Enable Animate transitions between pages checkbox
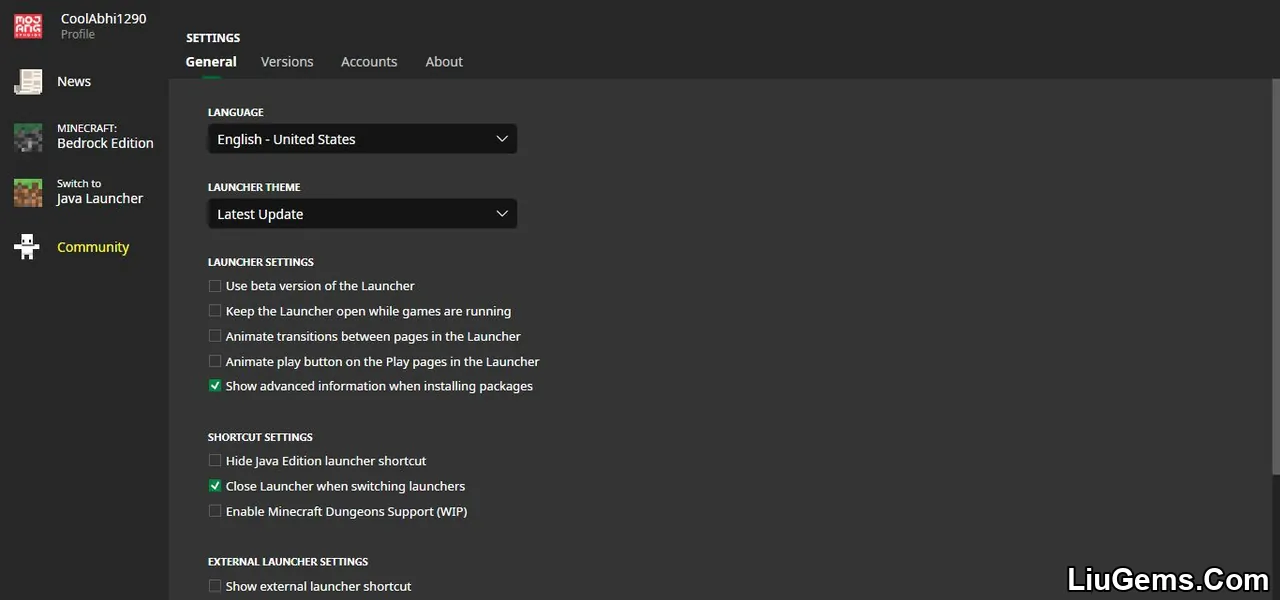Image resolution: width=1280 pixels, height=600 pixels. point(215,336)
